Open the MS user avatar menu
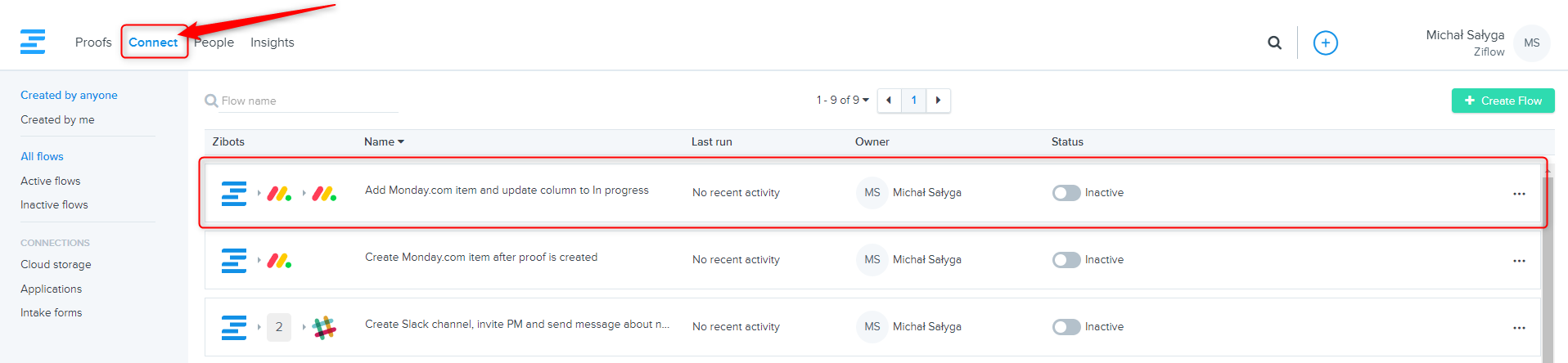 [x=1531, y=43]
